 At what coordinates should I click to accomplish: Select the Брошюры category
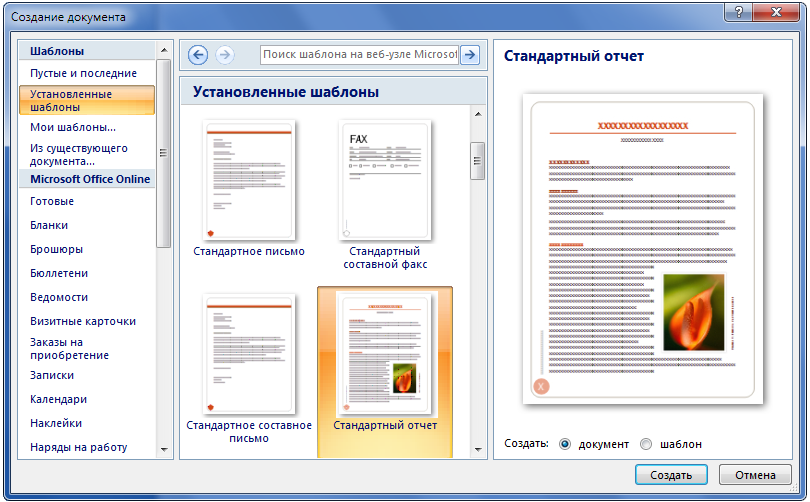[x=56, y=249]
